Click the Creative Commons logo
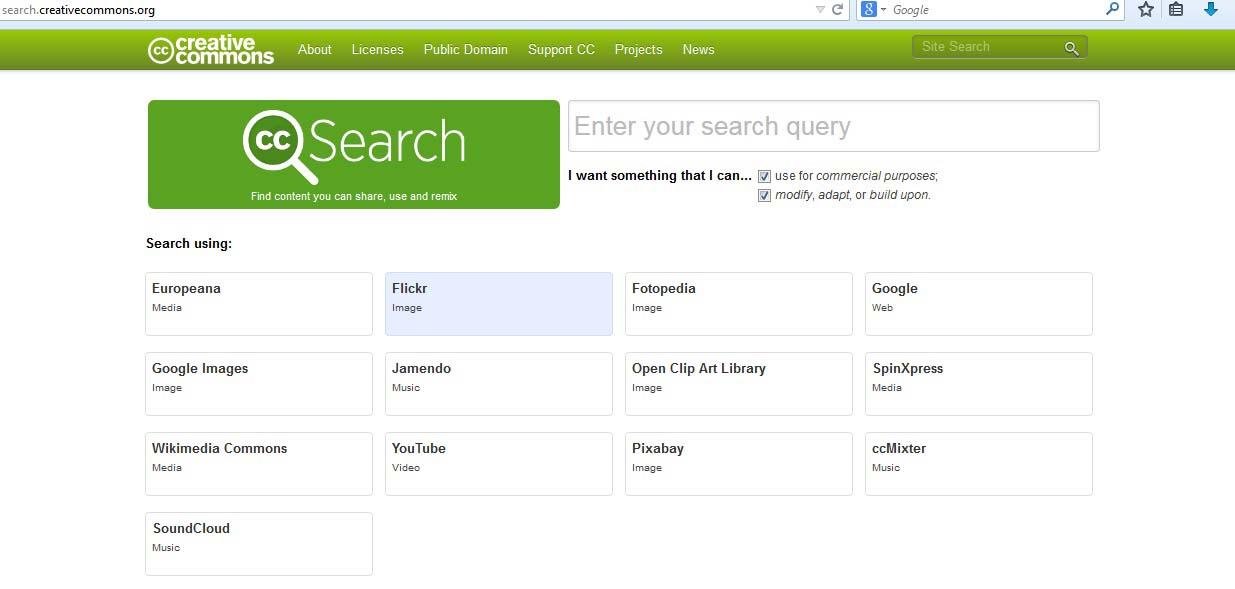1235x589 pixels. click(x=211, y=50)
